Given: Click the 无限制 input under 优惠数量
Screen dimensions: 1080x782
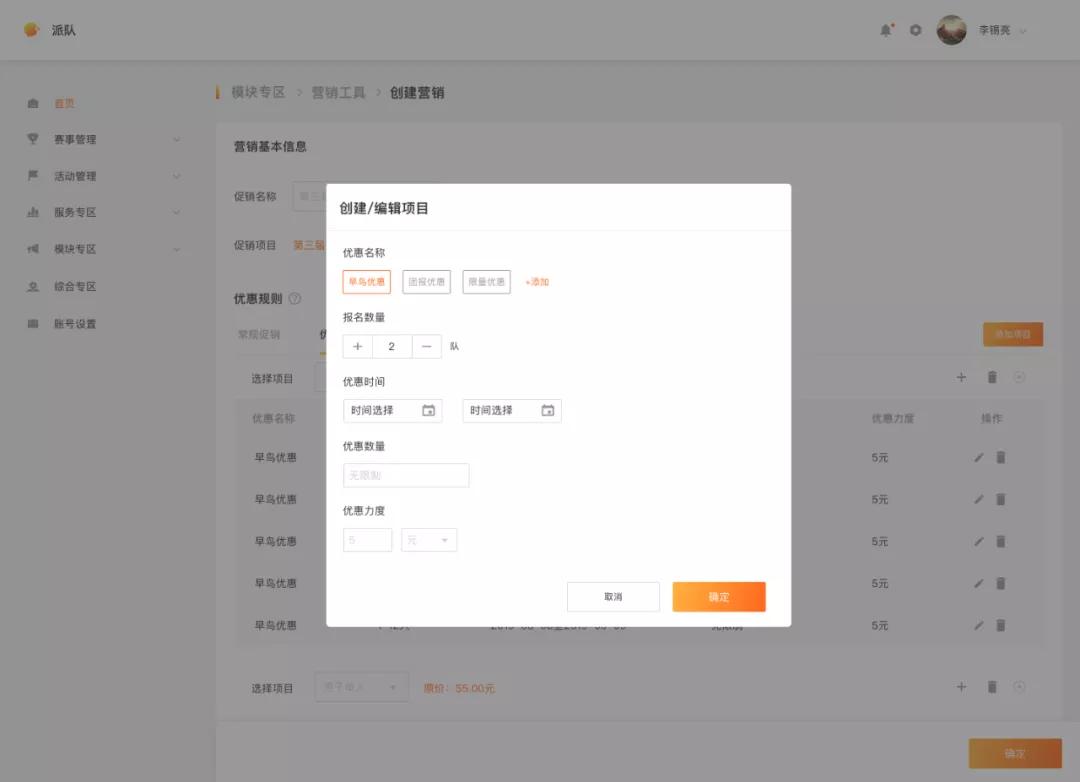Looking at the screenshot, I should 406,475.
